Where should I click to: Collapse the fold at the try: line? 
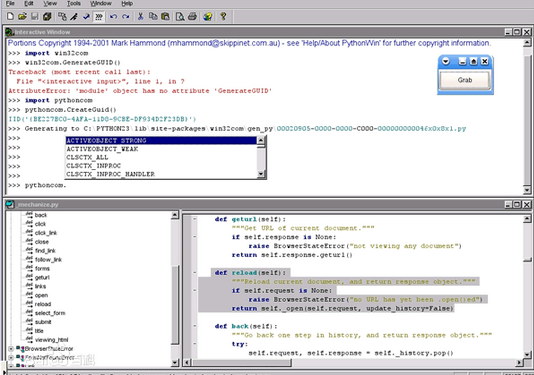(195, 344)
